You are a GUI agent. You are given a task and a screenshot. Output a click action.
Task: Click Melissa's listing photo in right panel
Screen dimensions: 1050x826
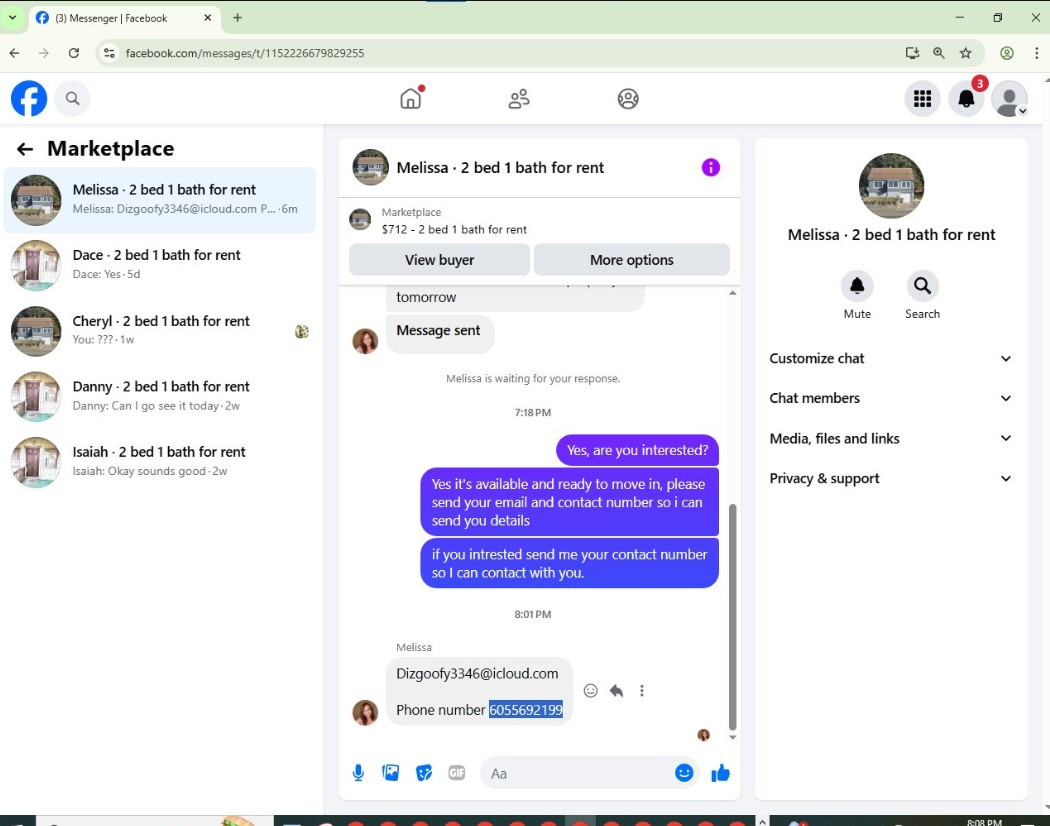tap(891, 186)
